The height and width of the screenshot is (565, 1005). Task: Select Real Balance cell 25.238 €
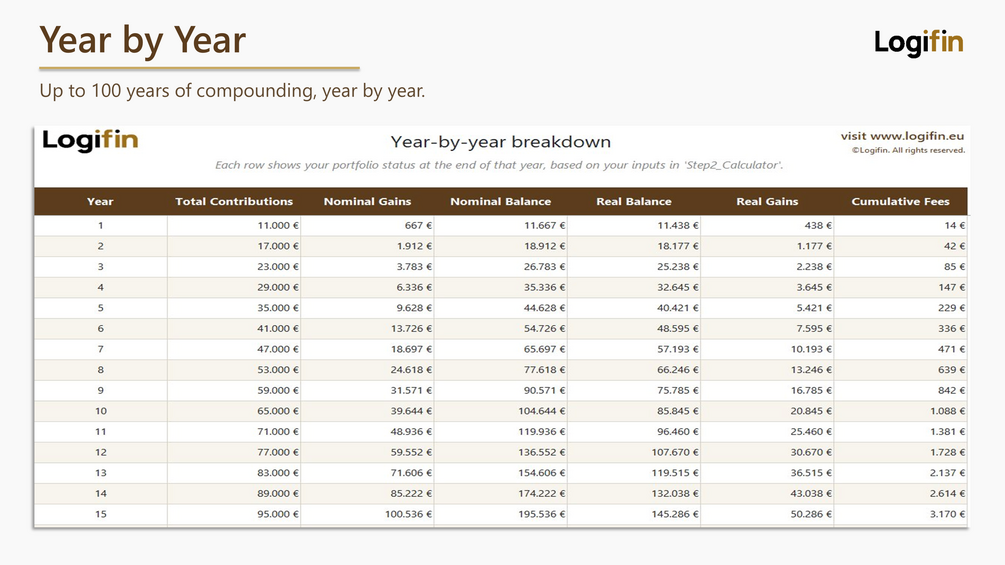point(634,266)
